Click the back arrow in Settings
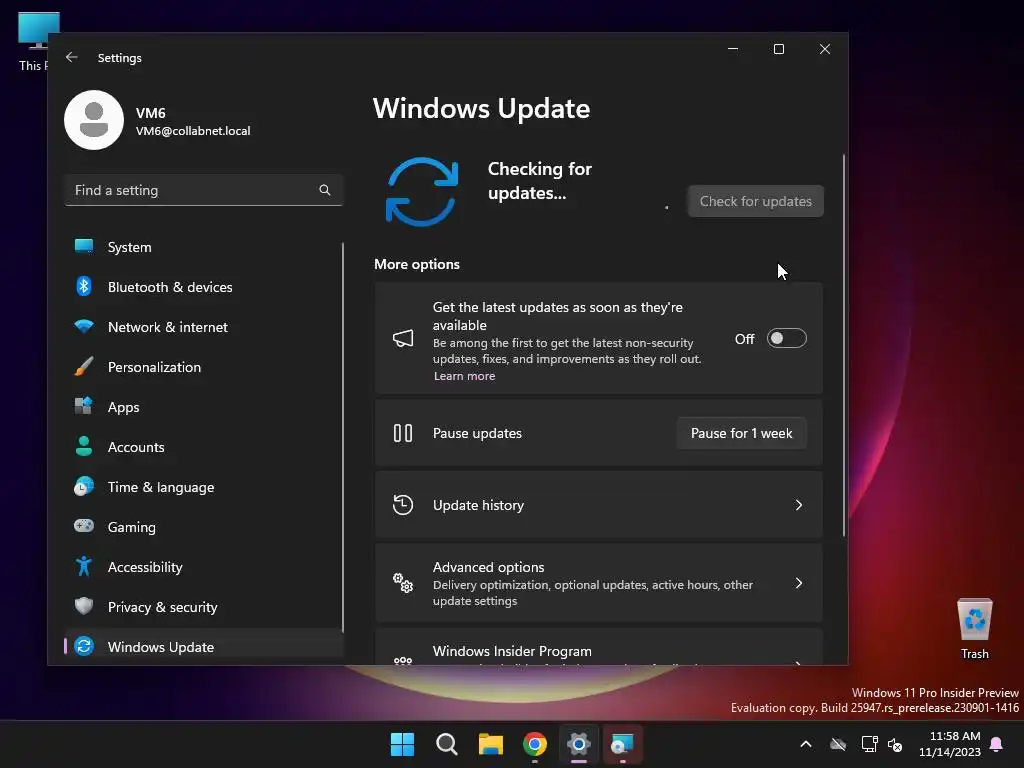The image size is (1024, 768). point(72,57)
